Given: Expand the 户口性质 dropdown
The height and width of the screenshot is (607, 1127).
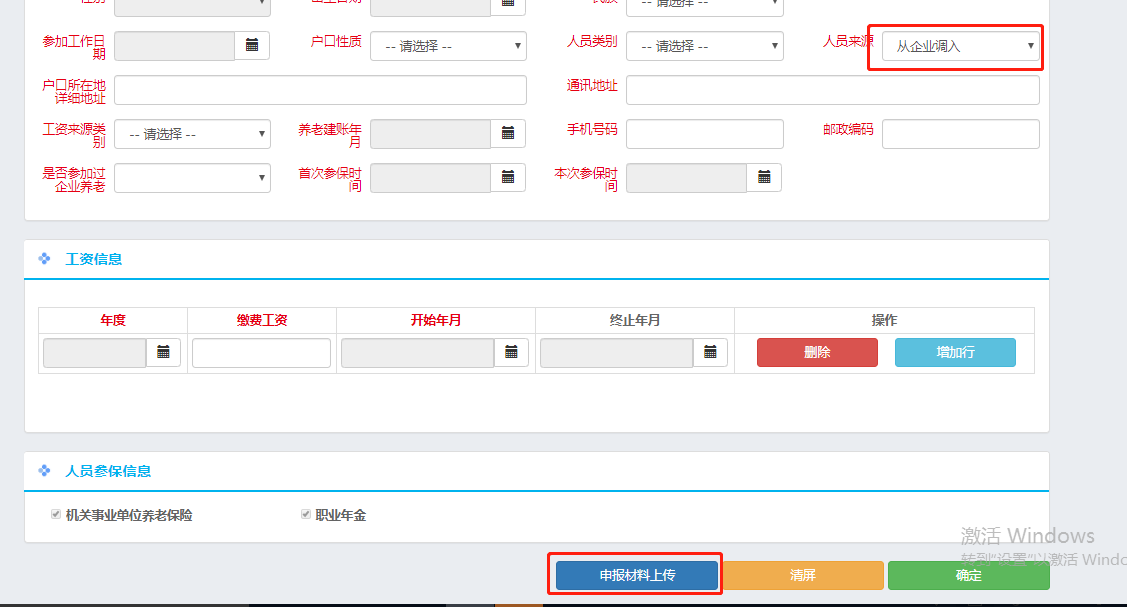Looking at the screenshot, I should pos(448,46).
